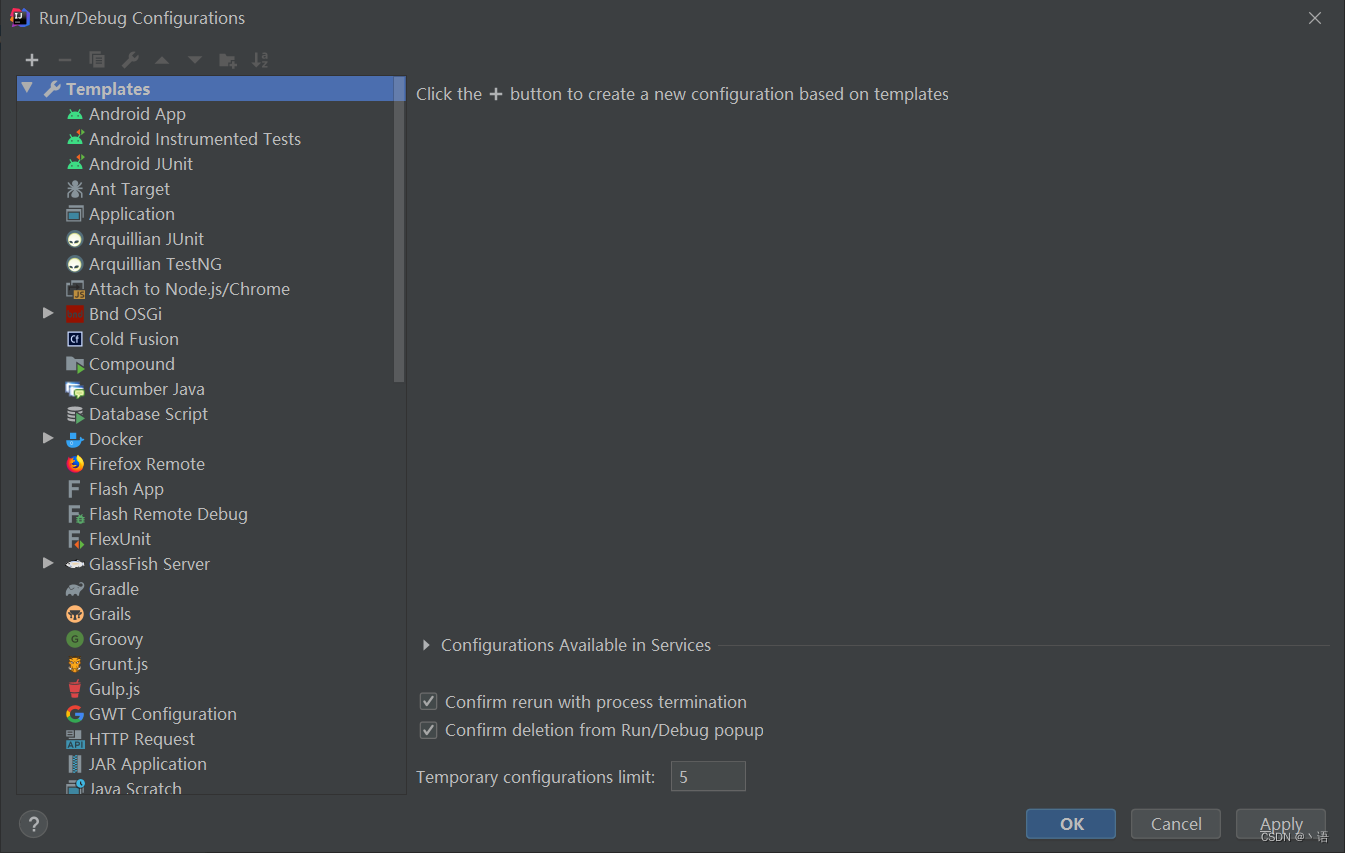The width and height of the screenshot is (1345, 853).
Task: Select the Docker template icon
Action: click(x=75, y=438)
